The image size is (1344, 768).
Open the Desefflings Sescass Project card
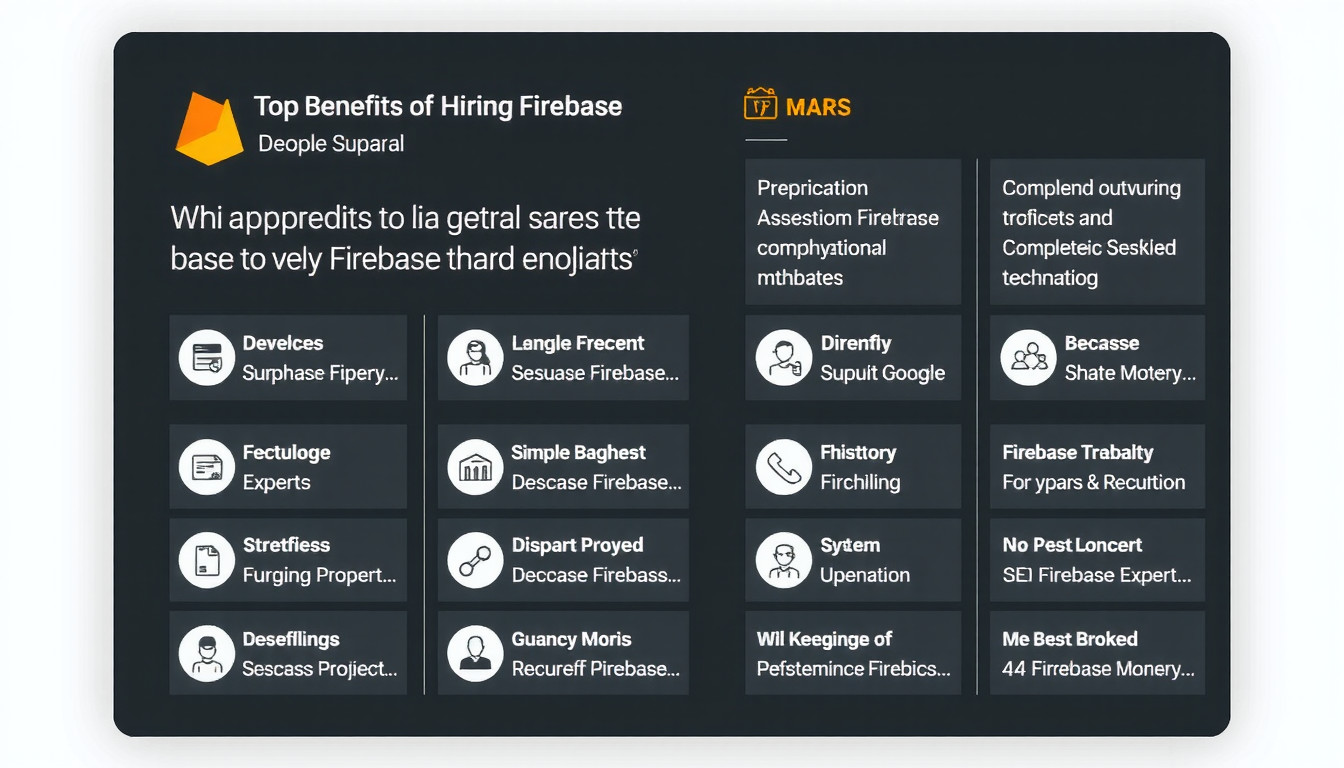click(x=288, y=654)
